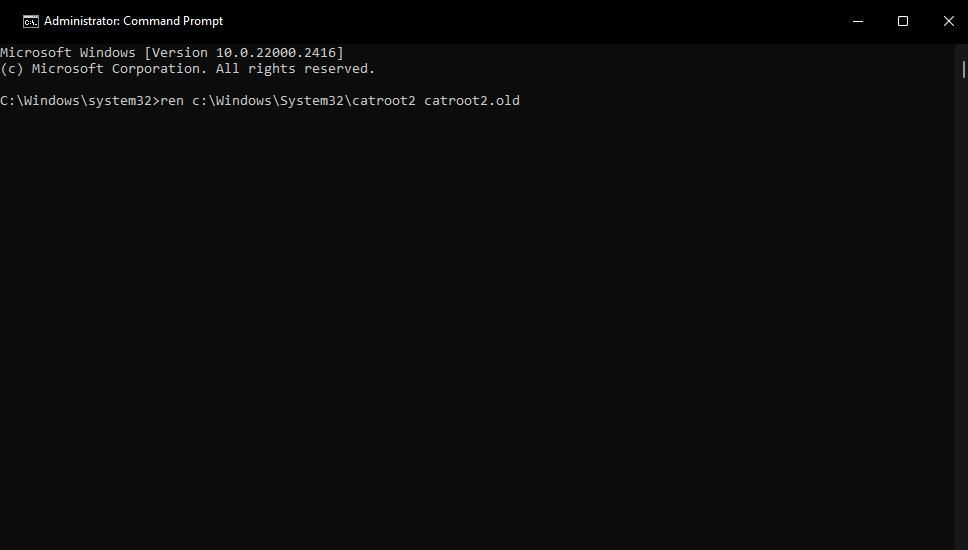
Task: Click the C:\Windows\system32> prompt text
Action: [x=80, y=101]
